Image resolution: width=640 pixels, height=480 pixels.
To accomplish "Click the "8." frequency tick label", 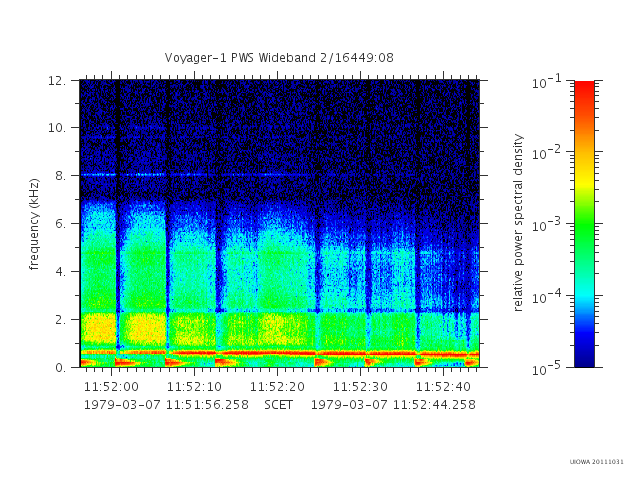I will point(61,176).
